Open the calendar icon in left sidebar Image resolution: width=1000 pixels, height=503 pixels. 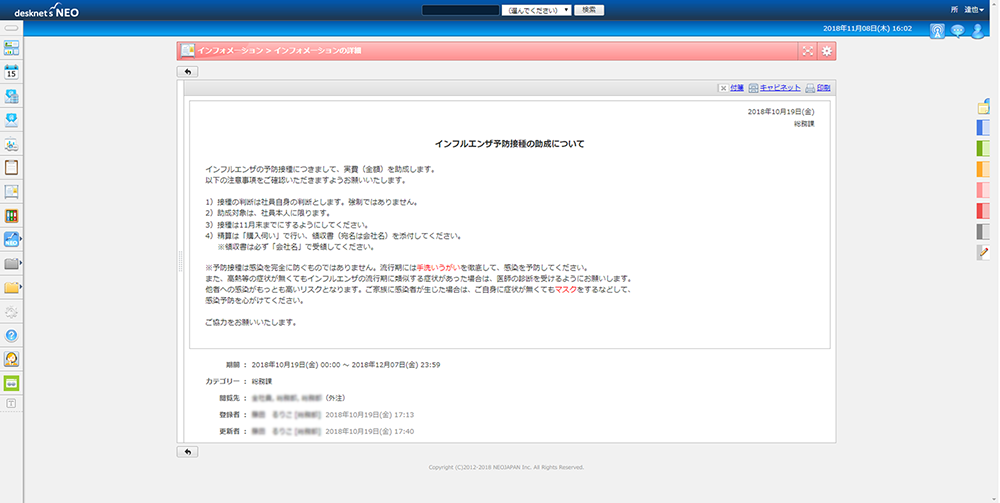coord(13,72)
